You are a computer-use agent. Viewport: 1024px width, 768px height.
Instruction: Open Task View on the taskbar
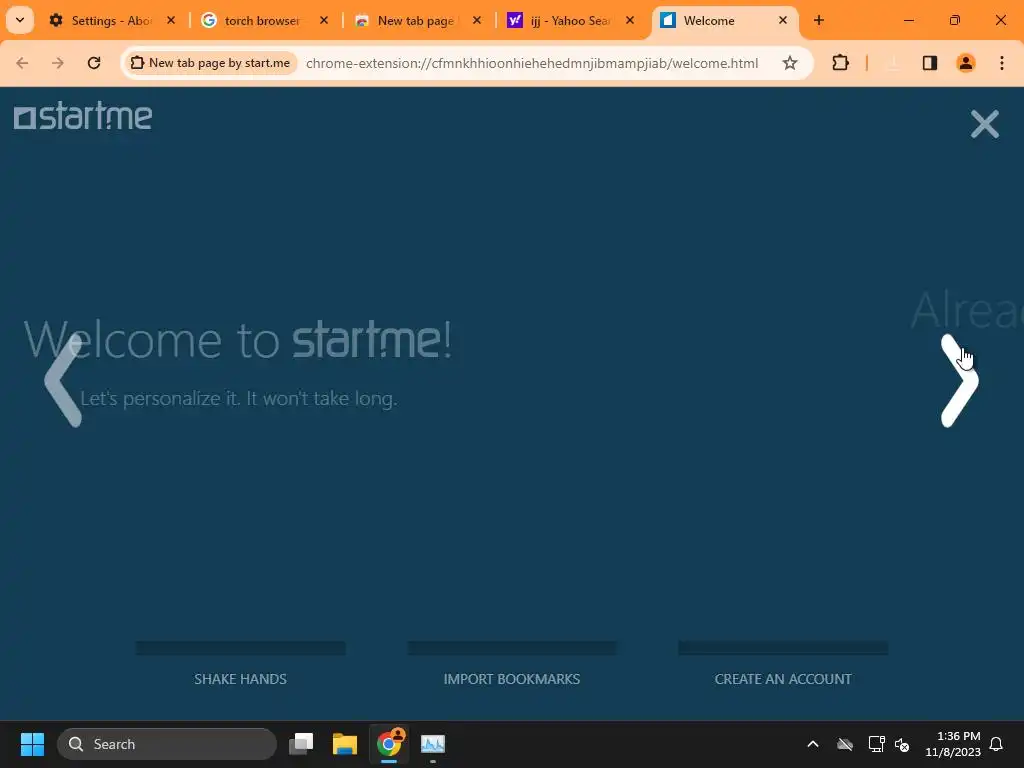click(x=301, y=744)
